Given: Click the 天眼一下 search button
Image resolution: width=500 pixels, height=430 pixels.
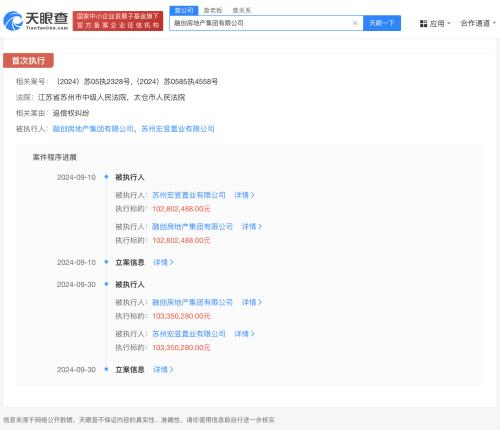Looking at the screenshot, I should pyautogui.click(x=382, y=23).
